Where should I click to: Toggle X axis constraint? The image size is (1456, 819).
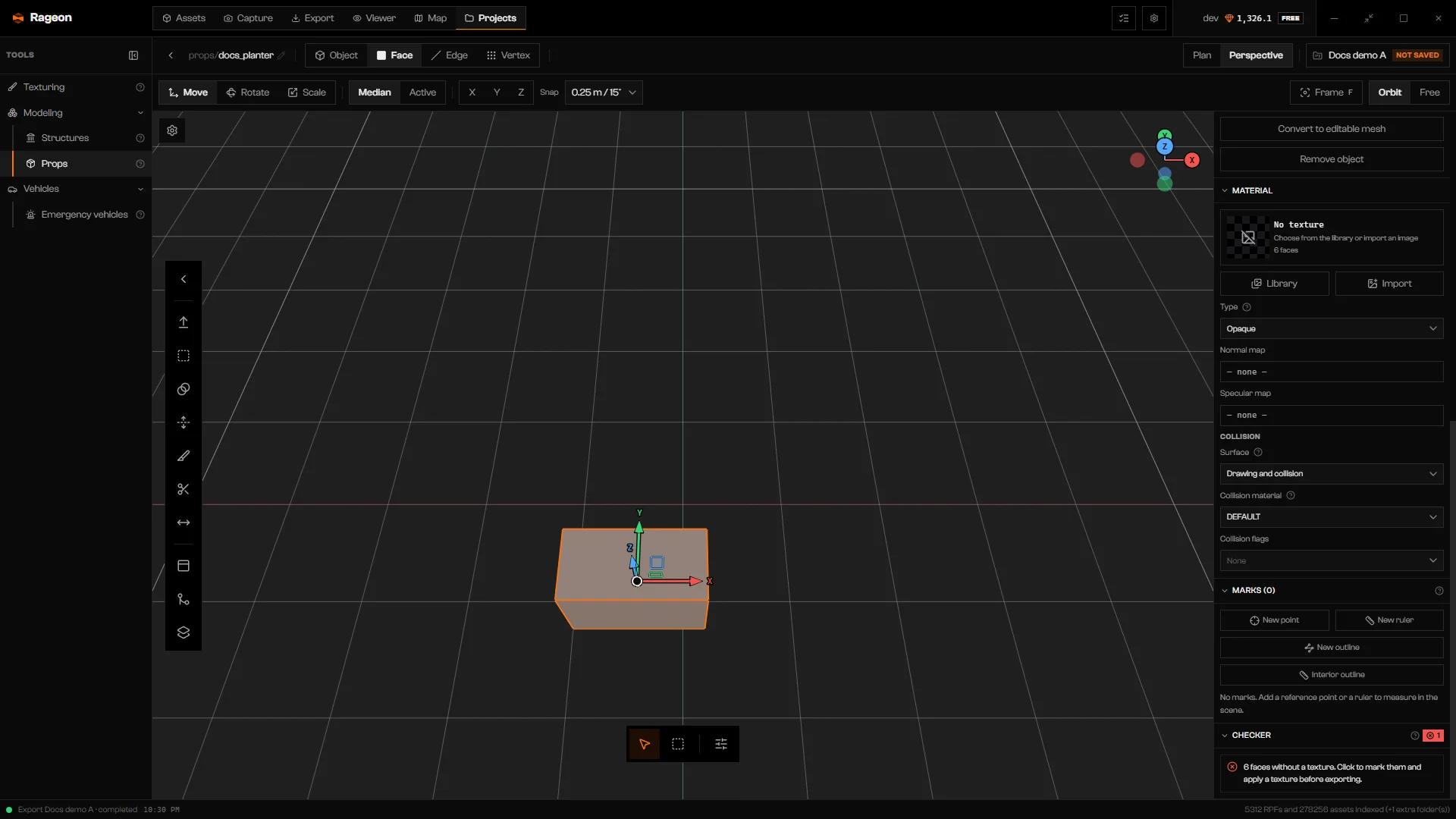pyautogui.click(x=472, y=93)
